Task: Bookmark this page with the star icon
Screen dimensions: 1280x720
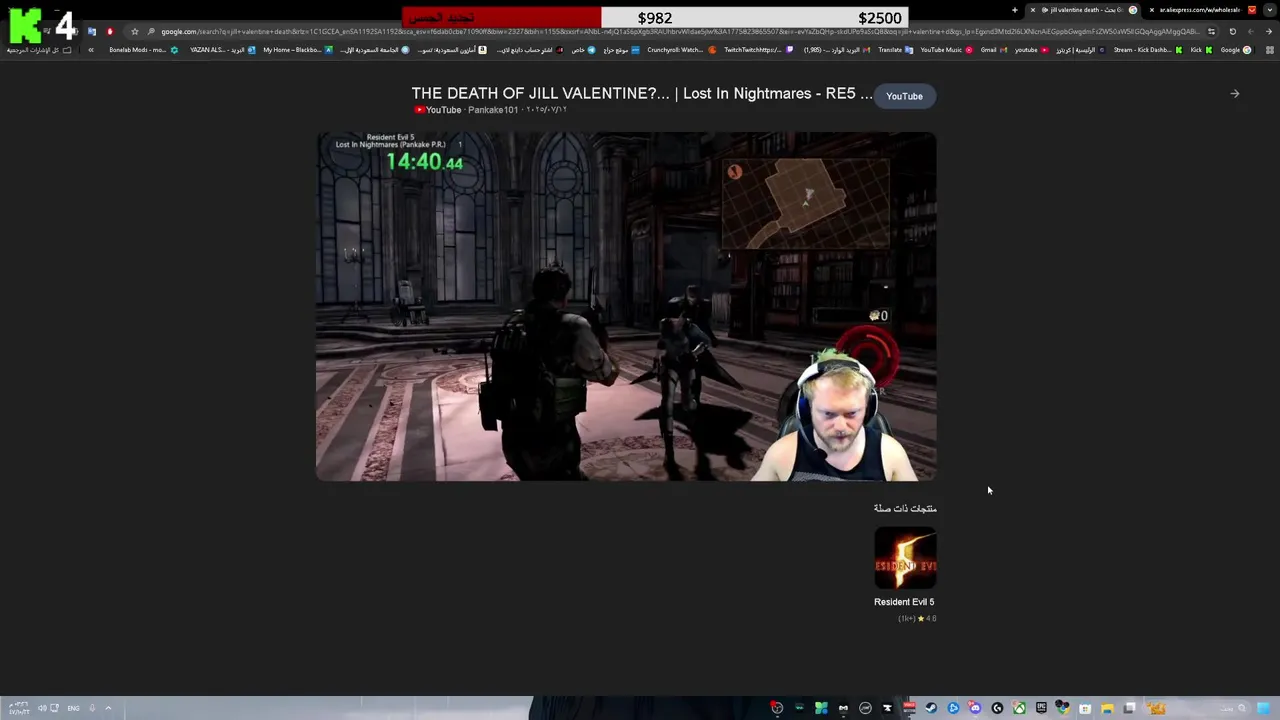Action: 135,32
